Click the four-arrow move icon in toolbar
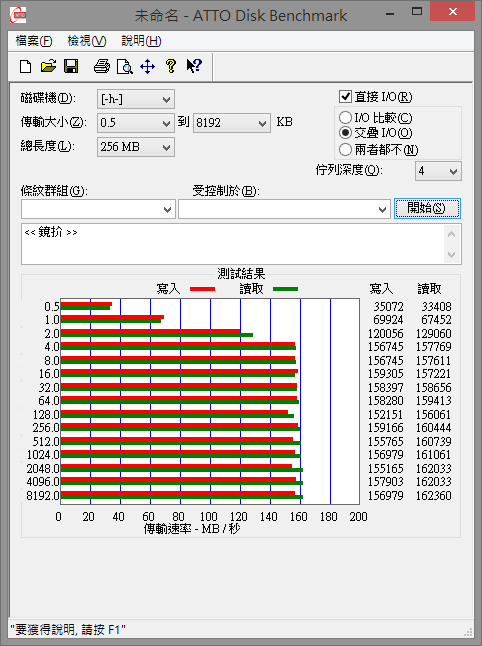Viewport: 482px width, 646px height. click(147, 66)
